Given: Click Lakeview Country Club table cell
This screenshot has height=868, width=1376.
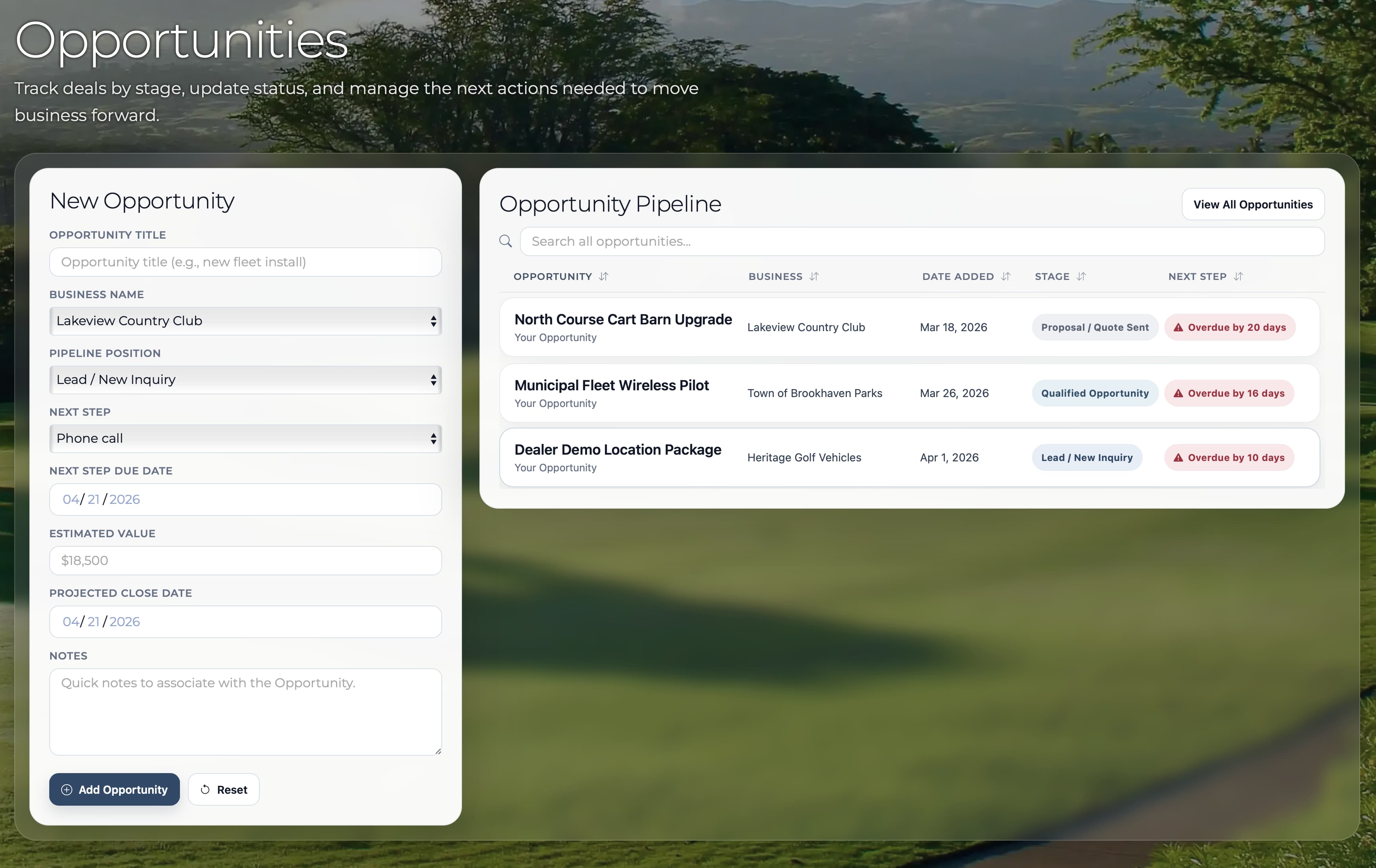Looking at the screenshot, I should coord(806,327).
